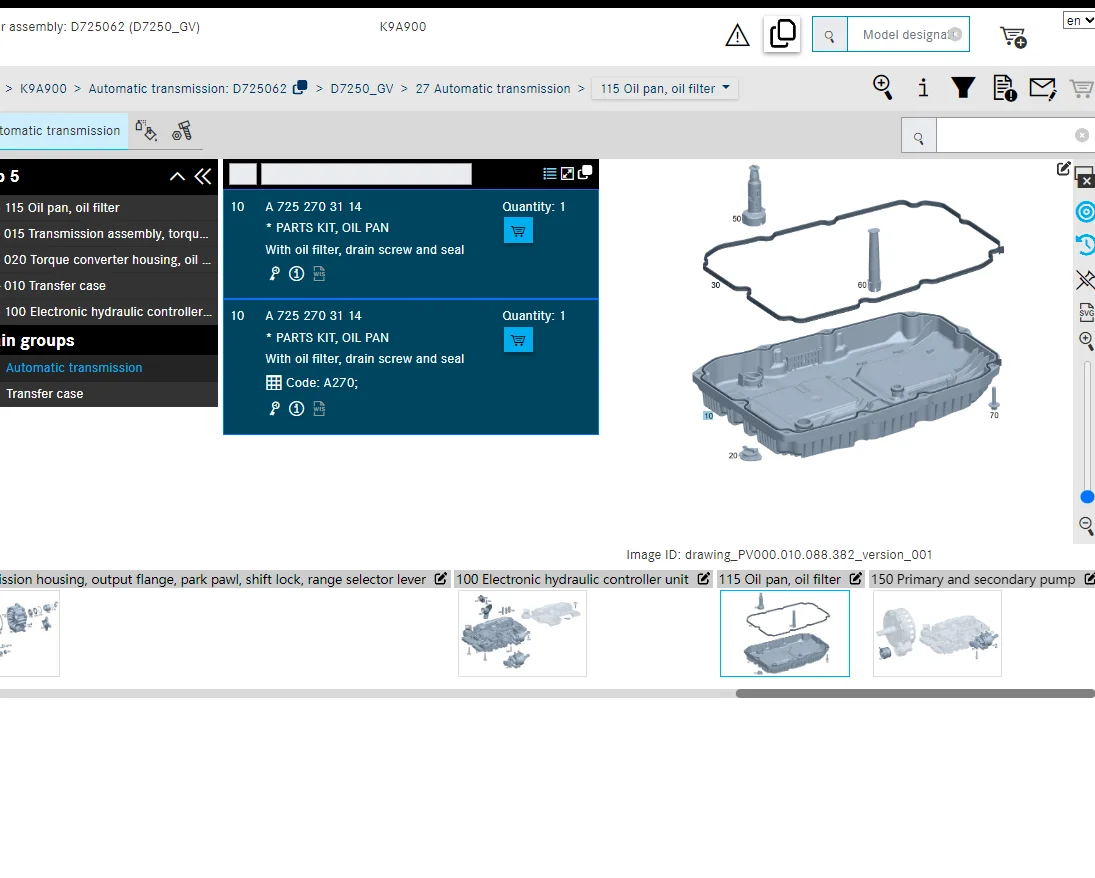Viewport: 1095px width, 878px height.
Task: Click the envelope with pencil feedback icon
Action: (x=1043, y=89)
